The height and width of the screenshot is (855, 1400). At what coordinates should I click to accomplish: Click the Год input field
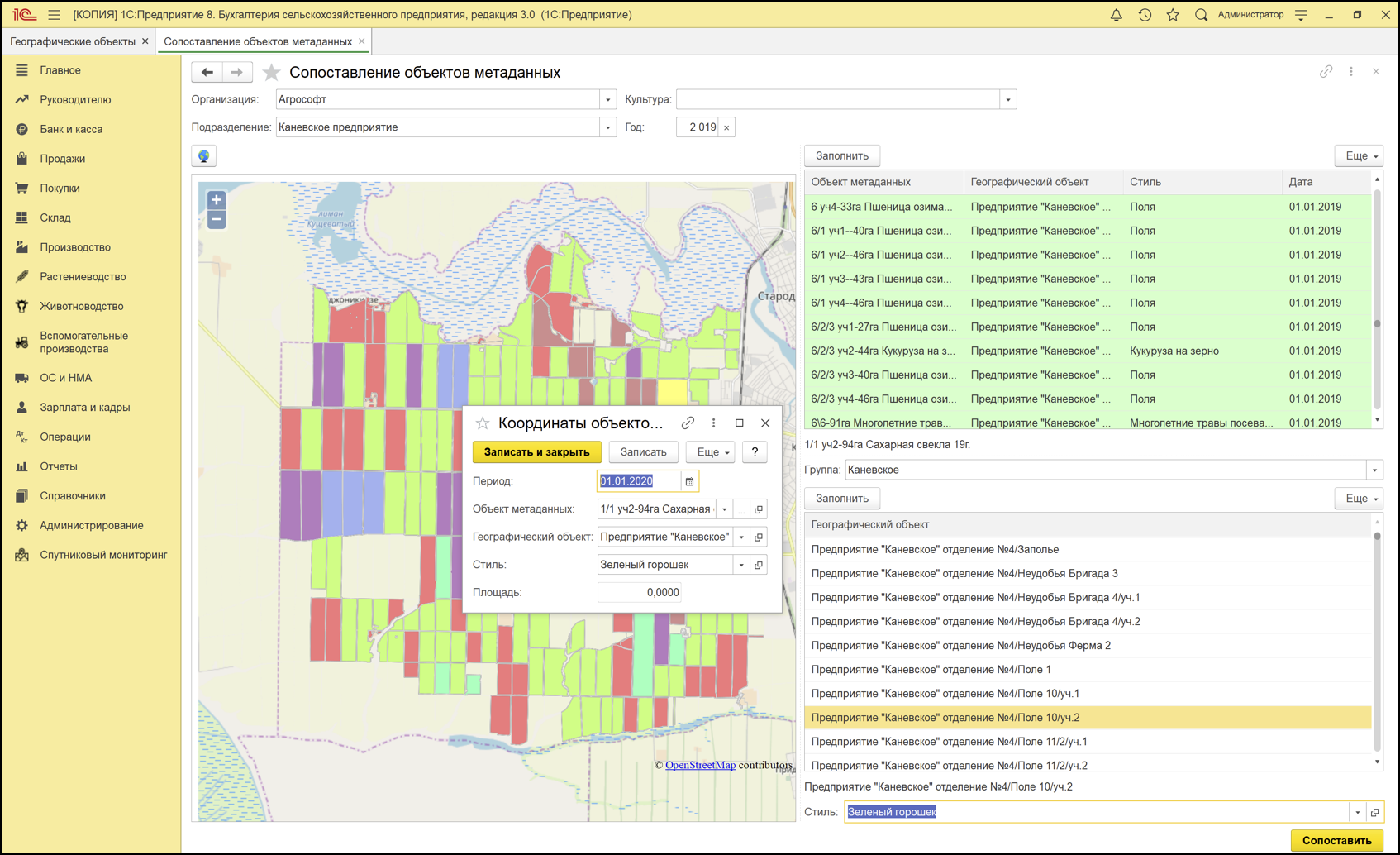[x=698, y=127]
